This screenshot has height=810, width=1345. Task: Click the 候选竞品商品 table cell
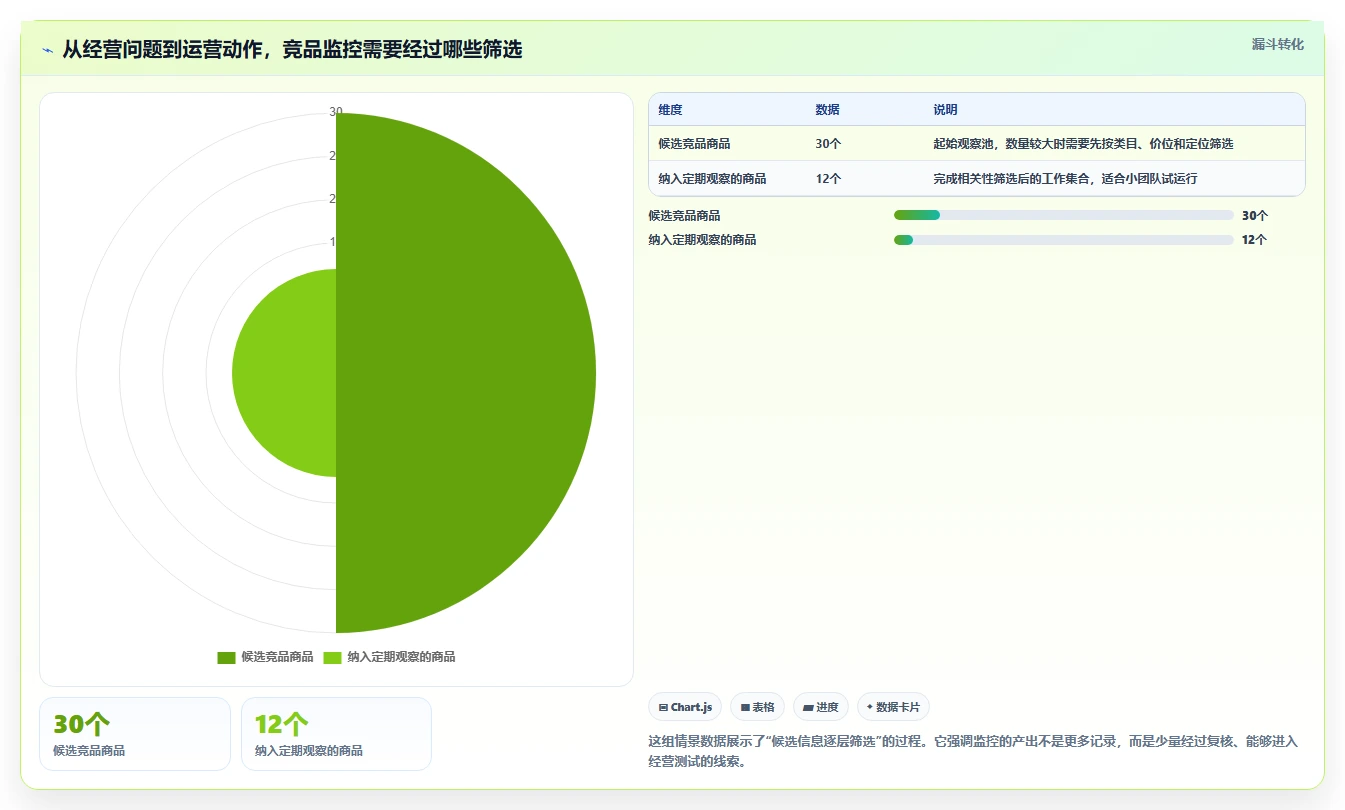(x=694, y=143)
